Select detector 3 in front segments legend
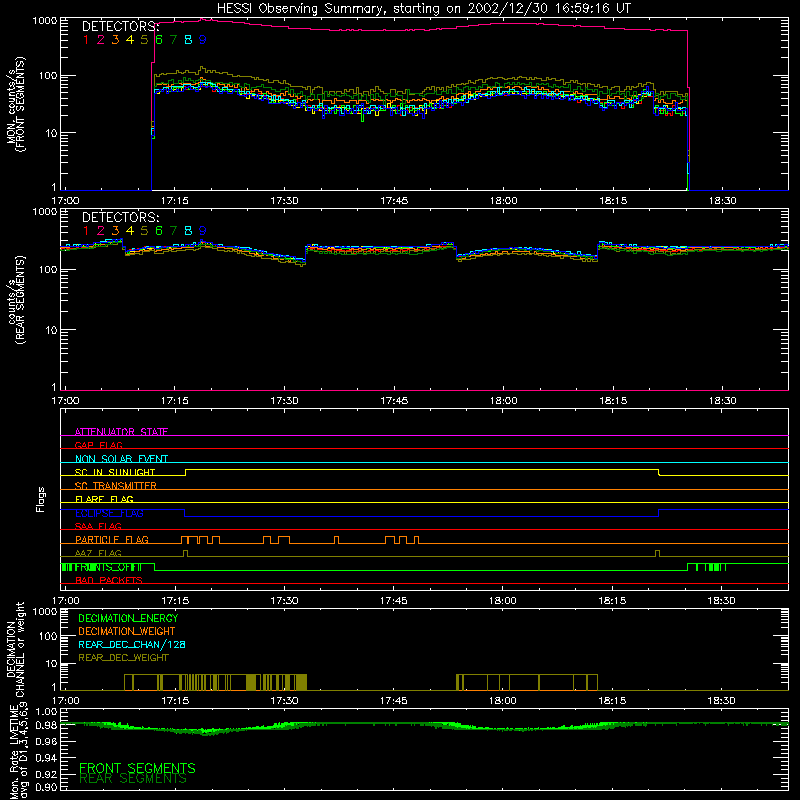The image size is (800, 800). tap(115, 40)
